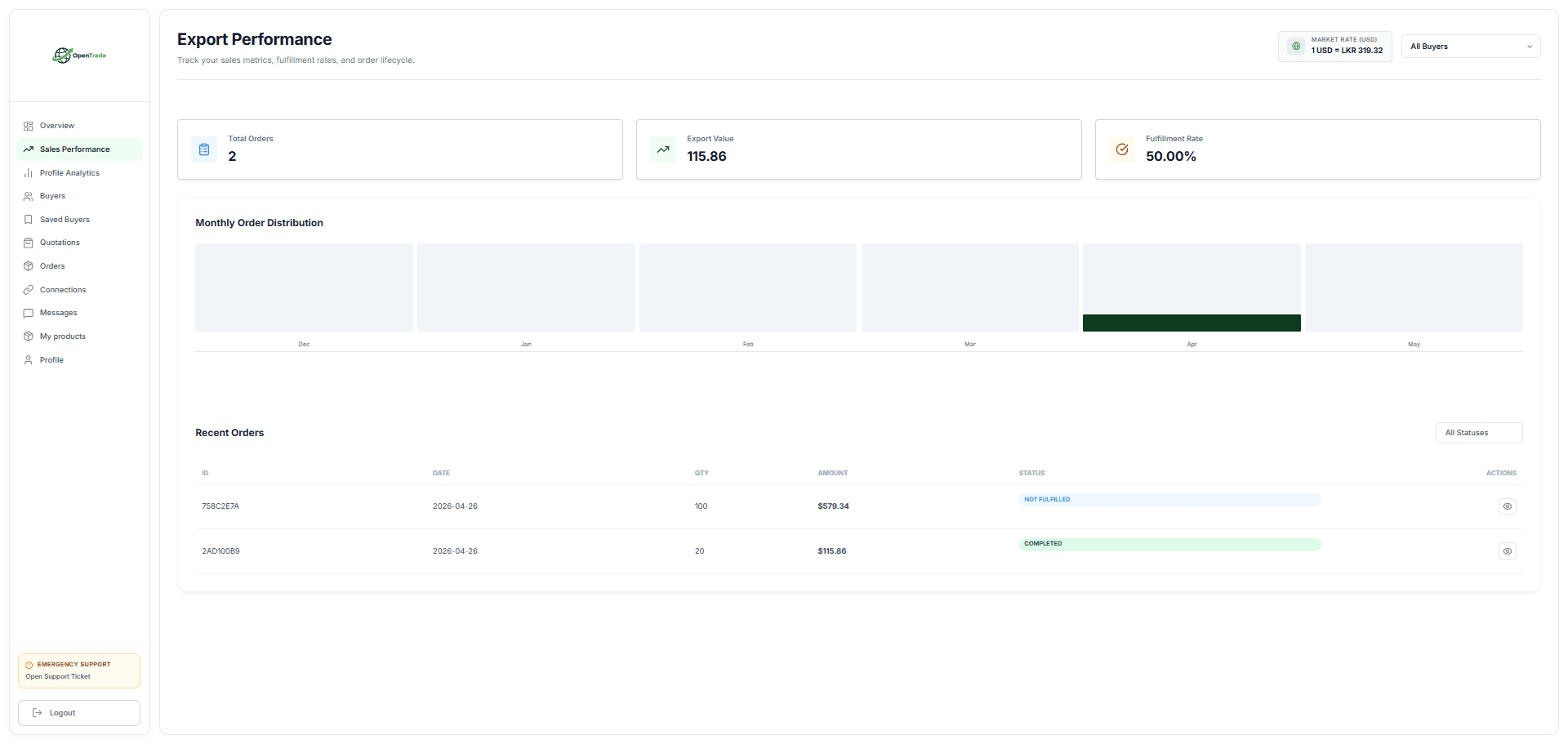Open Quotations page
The width and height of the screenshot is (1568, 744).
[79, 243]
